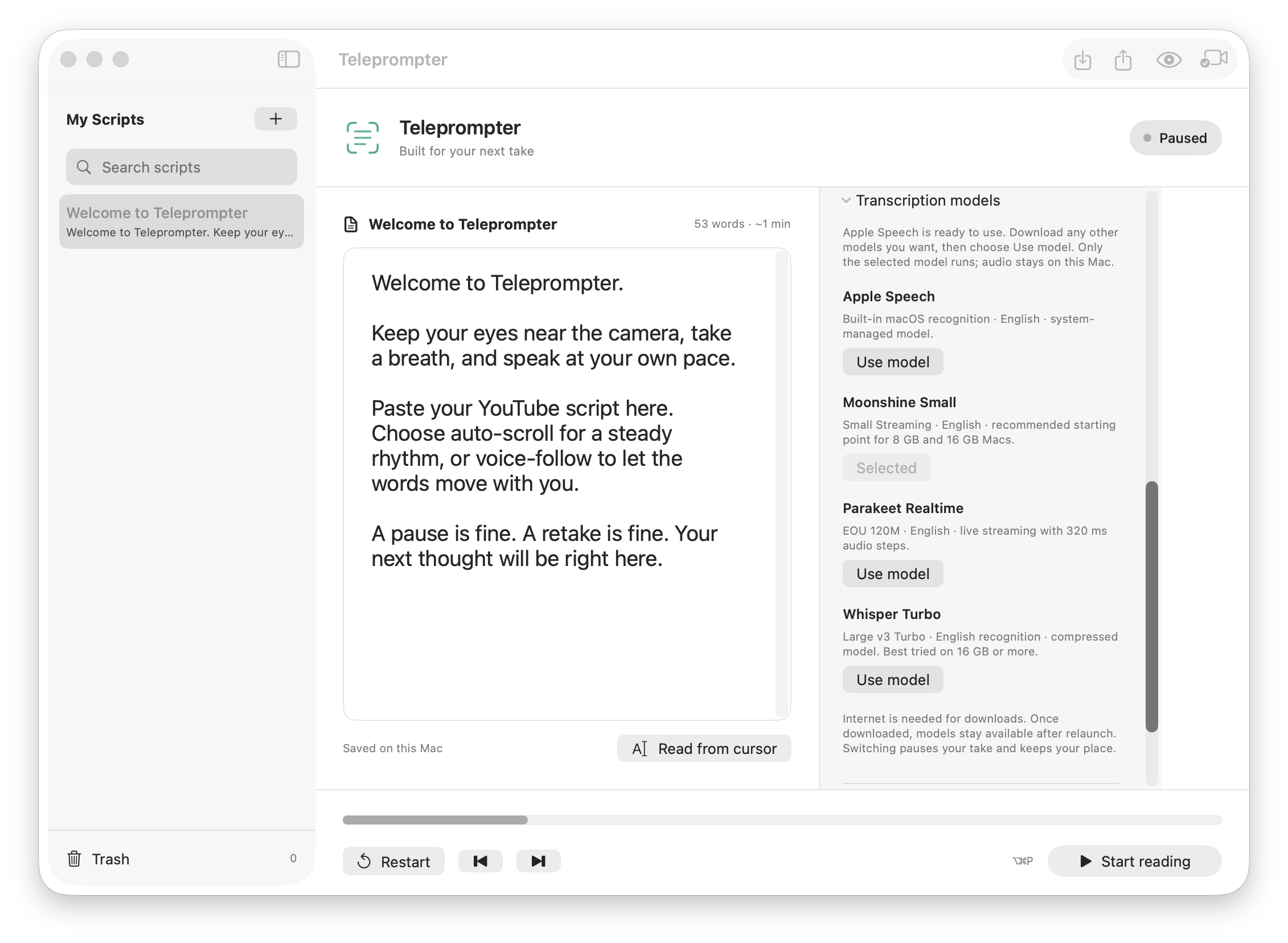
Task: Click the camera overlay toolbar icon
Action: pos(1213,59)
